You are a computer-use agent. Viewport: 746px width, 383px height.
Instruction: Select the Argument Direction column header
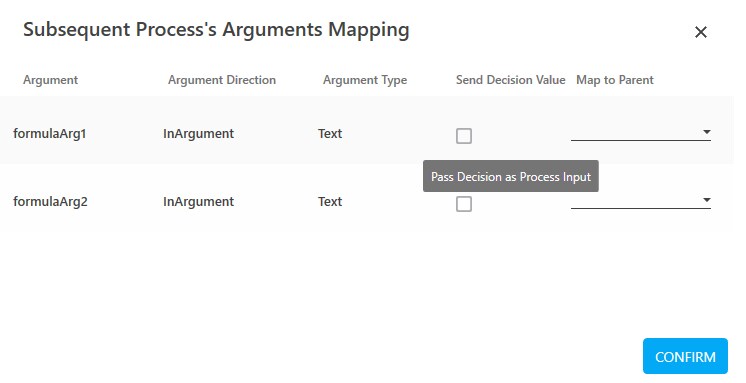(222, 80)
